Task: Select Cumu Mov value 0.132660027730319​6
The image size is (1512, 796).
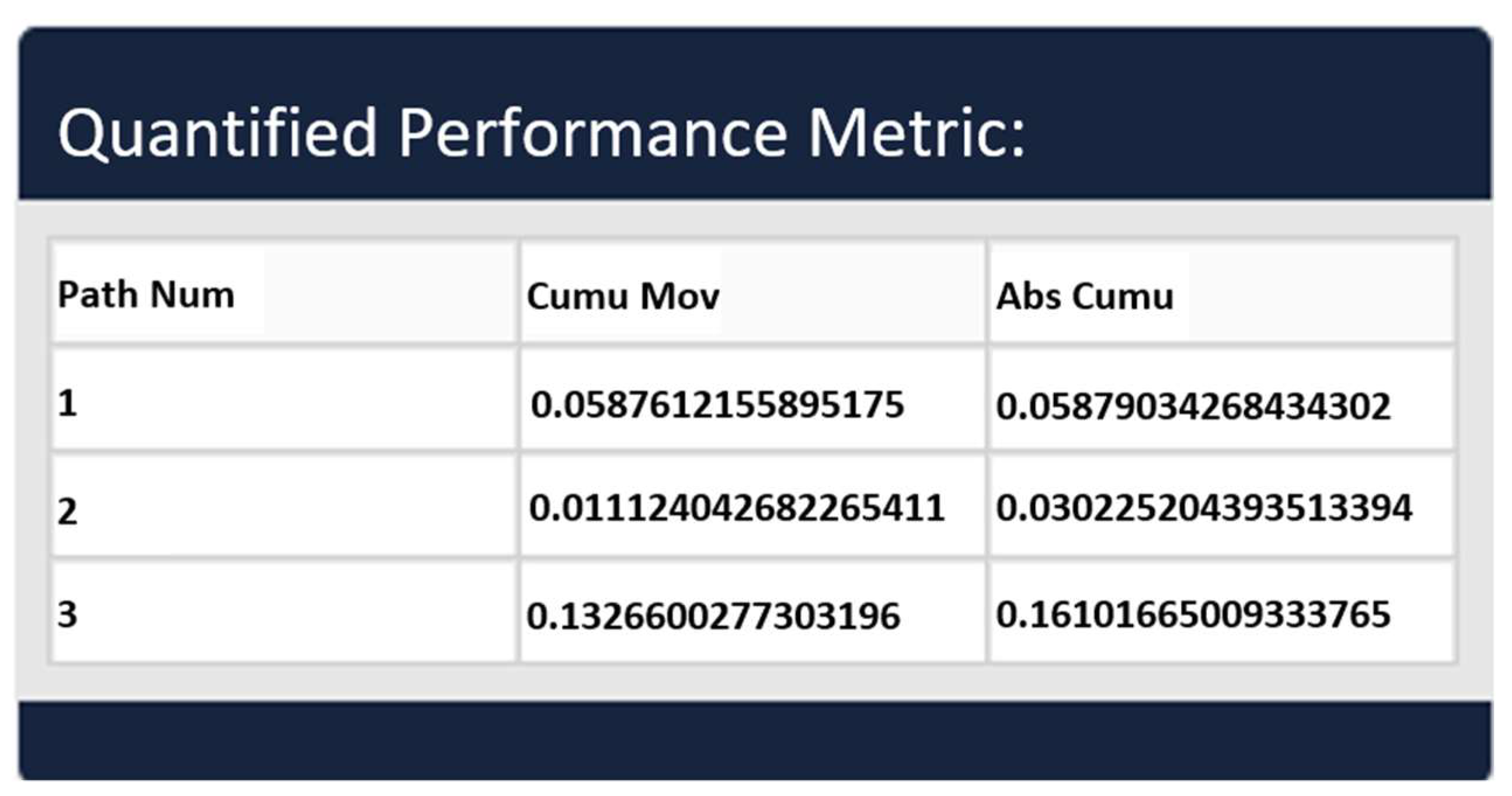Action: click(x=713, y=616)
